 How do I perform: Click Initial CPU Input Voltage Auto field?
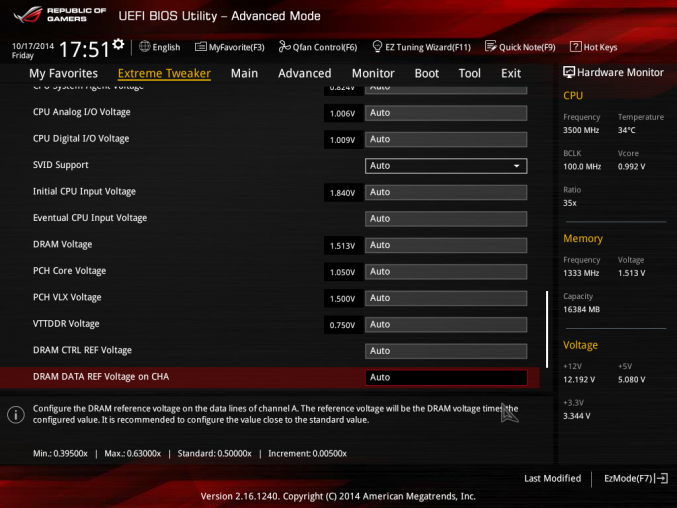click(x=446, y=192)
